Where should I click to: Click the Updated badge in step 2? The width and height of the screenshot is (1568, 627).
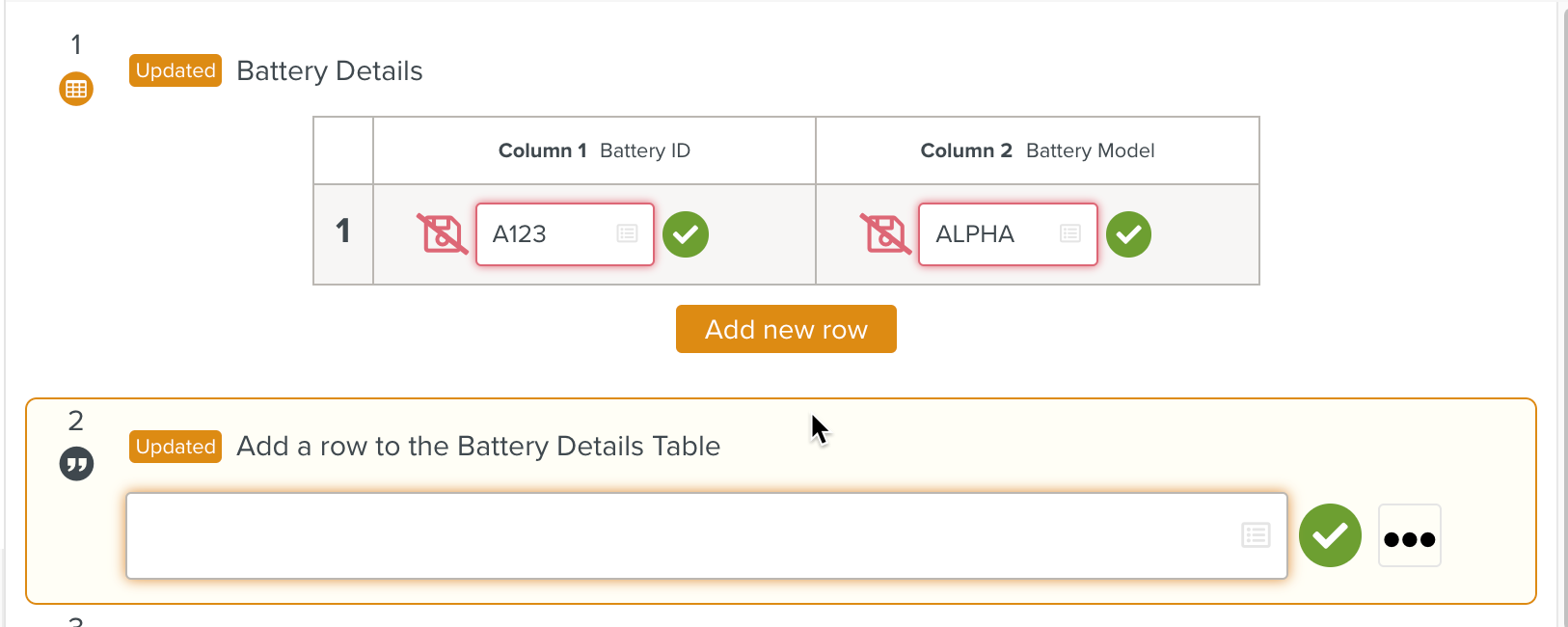(x=176, y=447)
